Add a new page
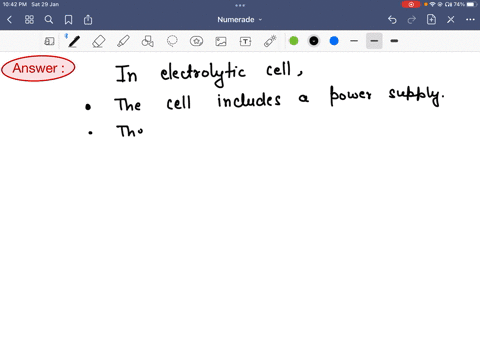Screen dimensions: 480x360 pyautogui.click(x=431, y=20)
